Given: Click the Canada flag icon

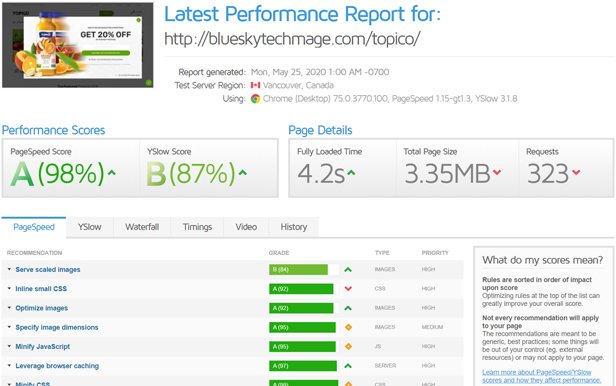Looking at the screenshot, I should [x=255, y=85].
